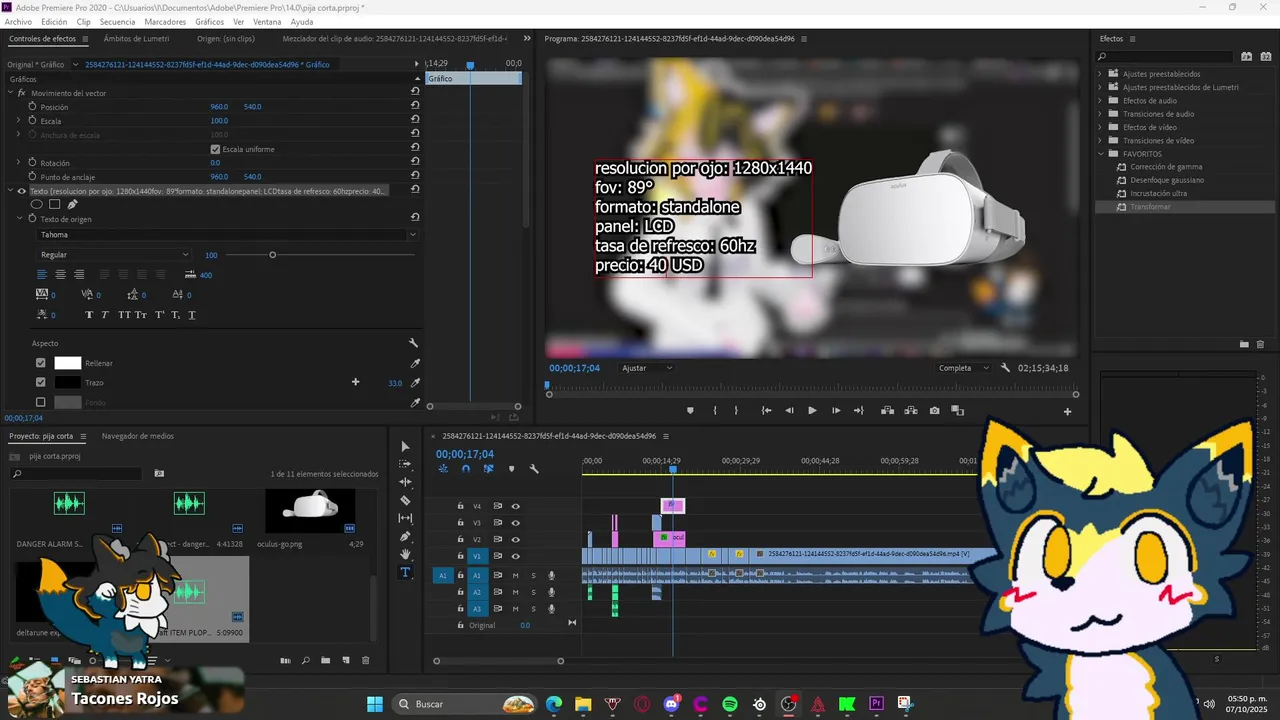Select the Razor tool
This screenshot has height=720, width=1280.
(405, 500)
